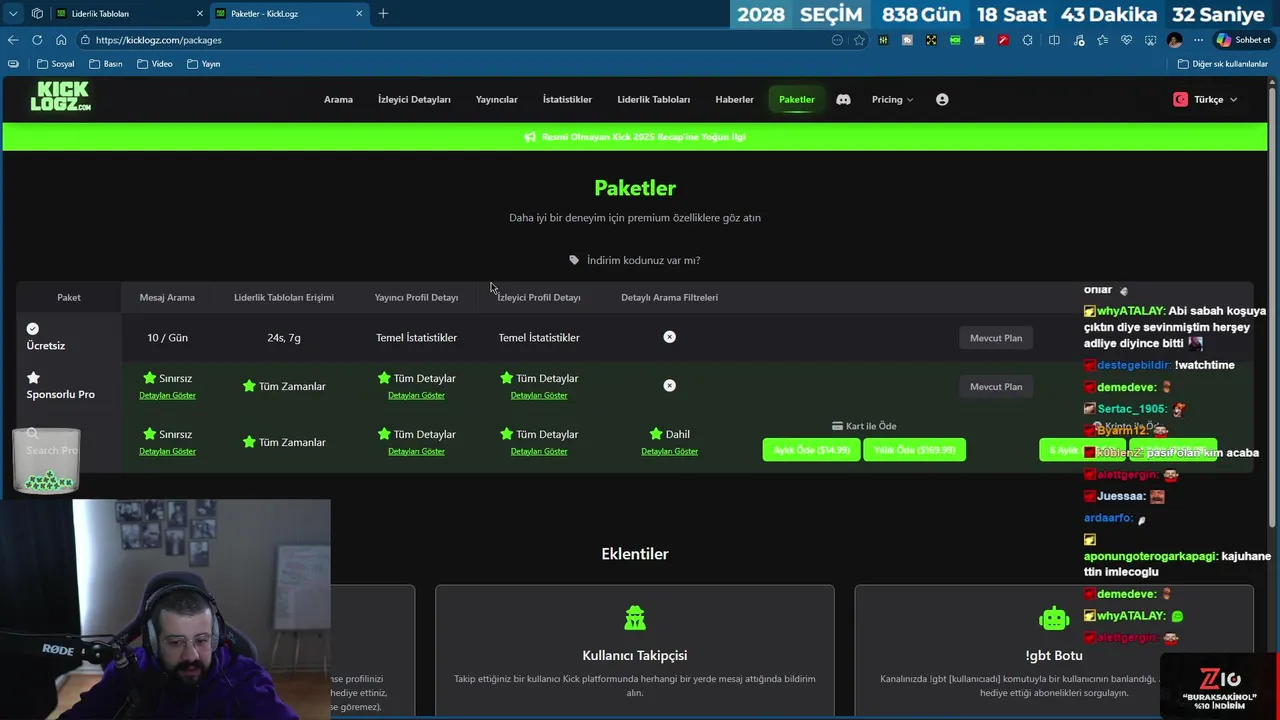The width and height of the screenshot is (1280, 720).
Task: Open browser favorites list icon
Action: (1102, 40)
